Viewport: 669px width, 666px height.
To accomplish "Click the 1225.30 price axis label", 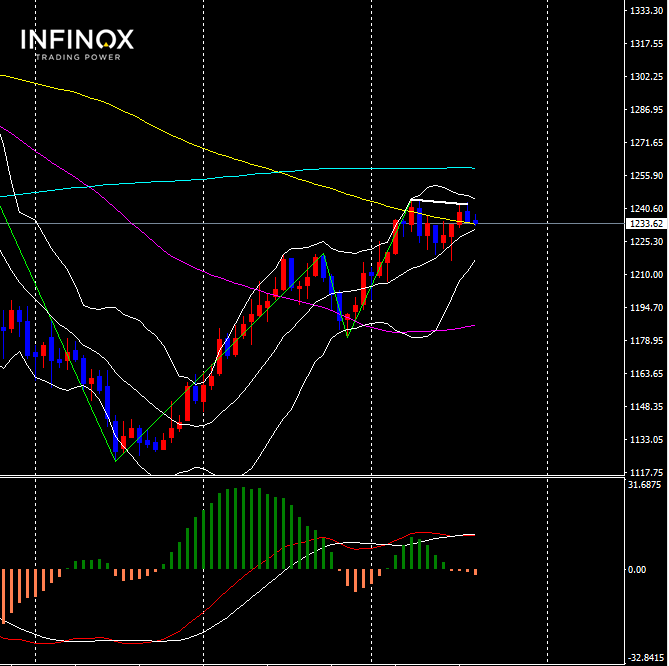I will (646, 241).
